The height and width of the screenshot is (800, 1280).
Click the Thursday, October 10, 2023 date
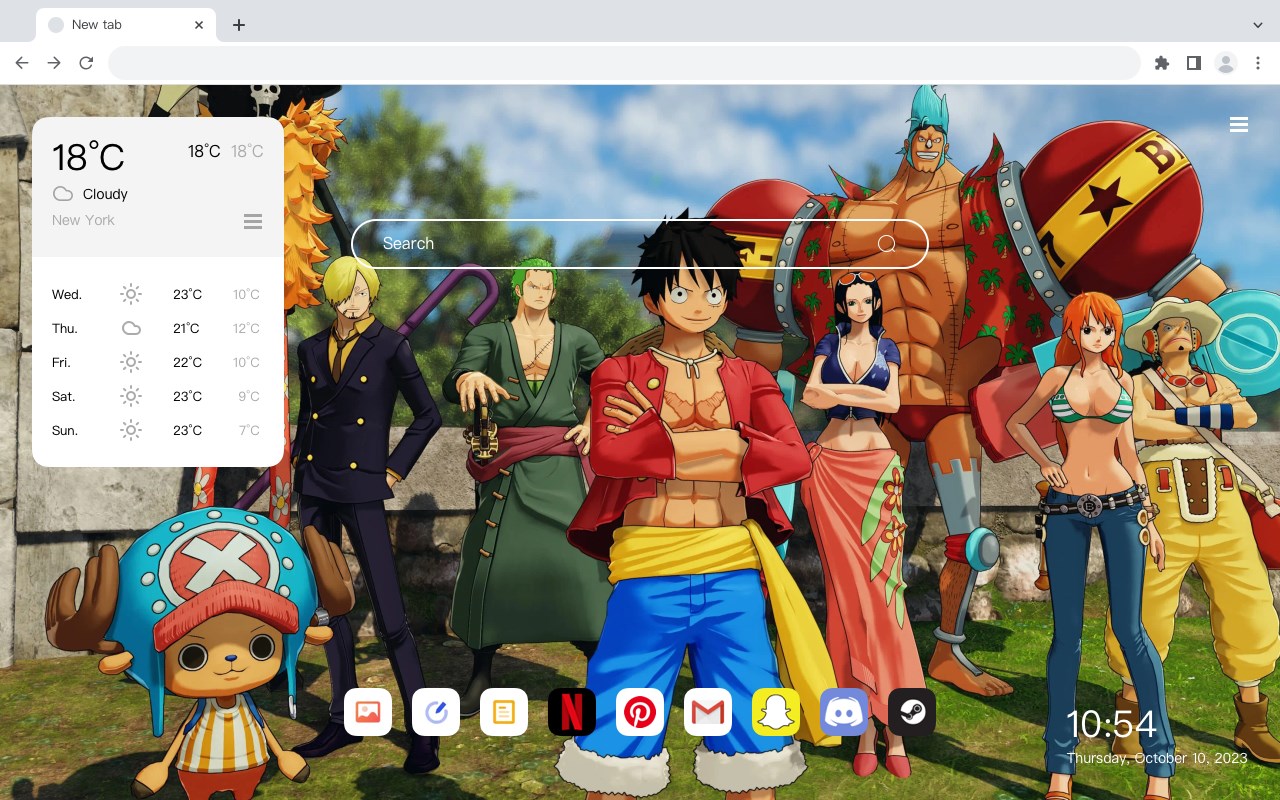[x=1157, y=758]
